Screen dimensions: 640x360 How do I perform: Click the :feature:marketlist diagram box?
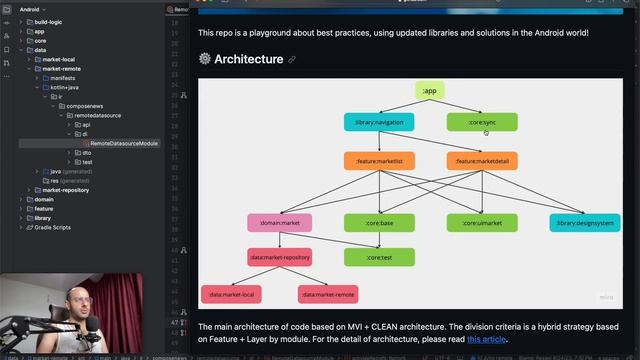click(x=379, y=161)
